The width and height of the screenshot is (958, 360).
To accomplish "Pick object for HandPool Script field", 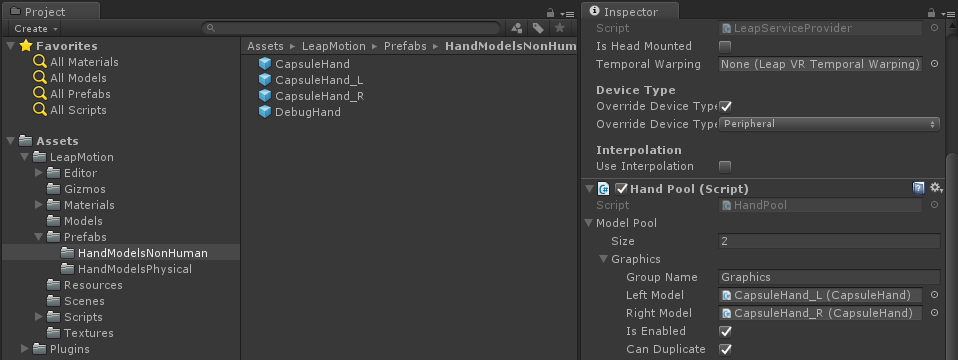I will 934,205.
